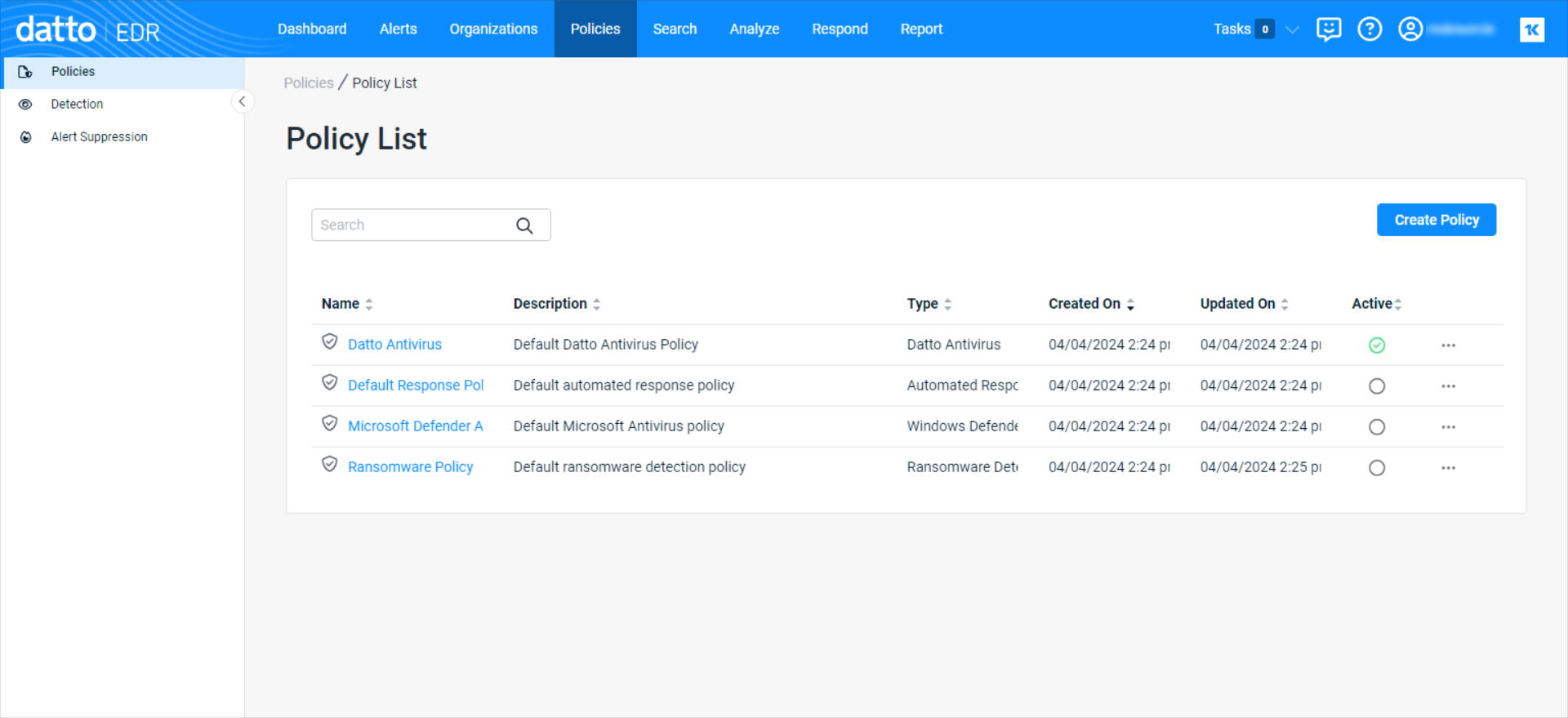Click the Create Policy button
The width and height of the screenshot is (1568, 718).
point(1437,220)
